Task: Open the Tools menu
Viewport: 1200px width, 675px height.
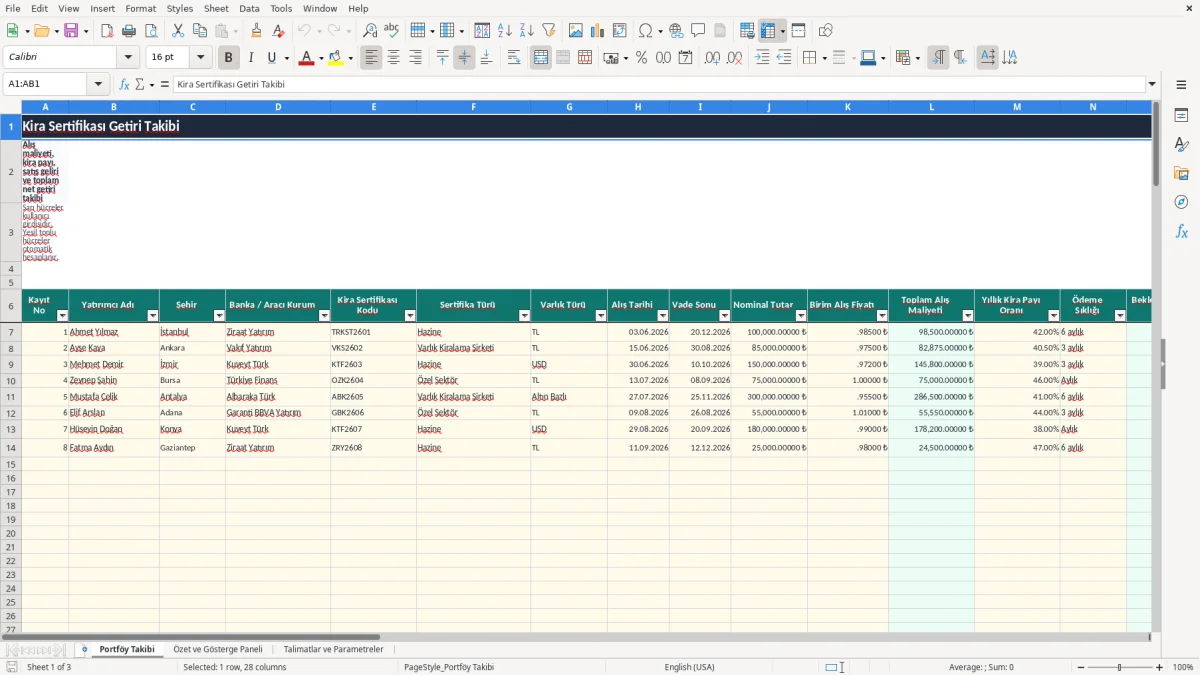Action: 281,8
